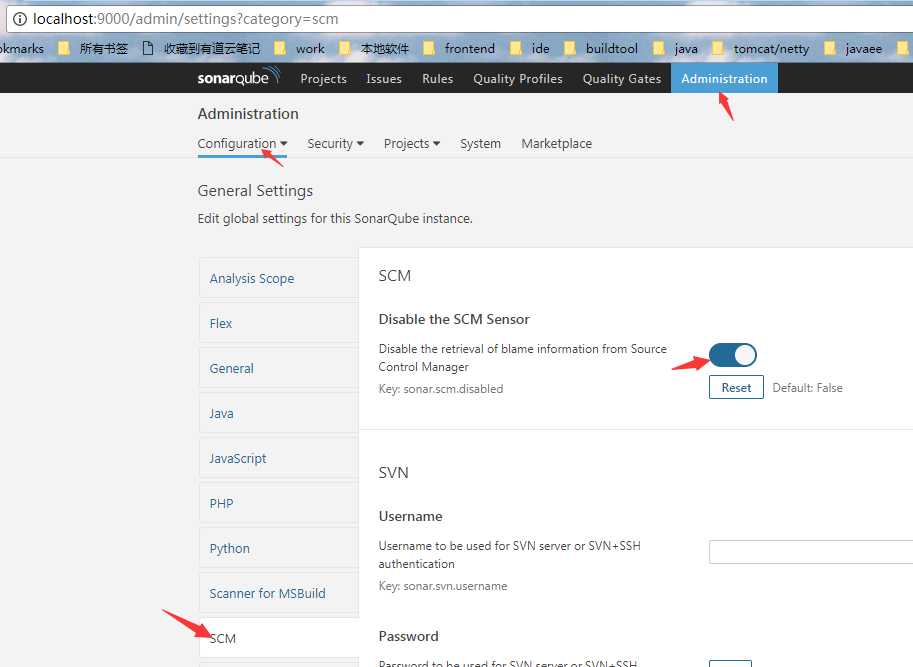Click the General Settings heading
Viewport: 913px width, 667px height.
click(x=255, y=191)
